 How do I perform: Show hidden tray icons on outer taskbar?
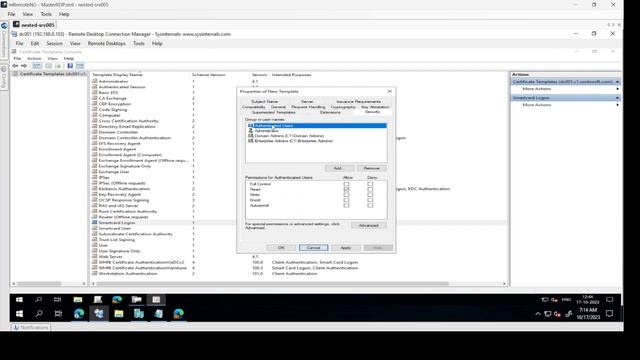coord(538,314)
